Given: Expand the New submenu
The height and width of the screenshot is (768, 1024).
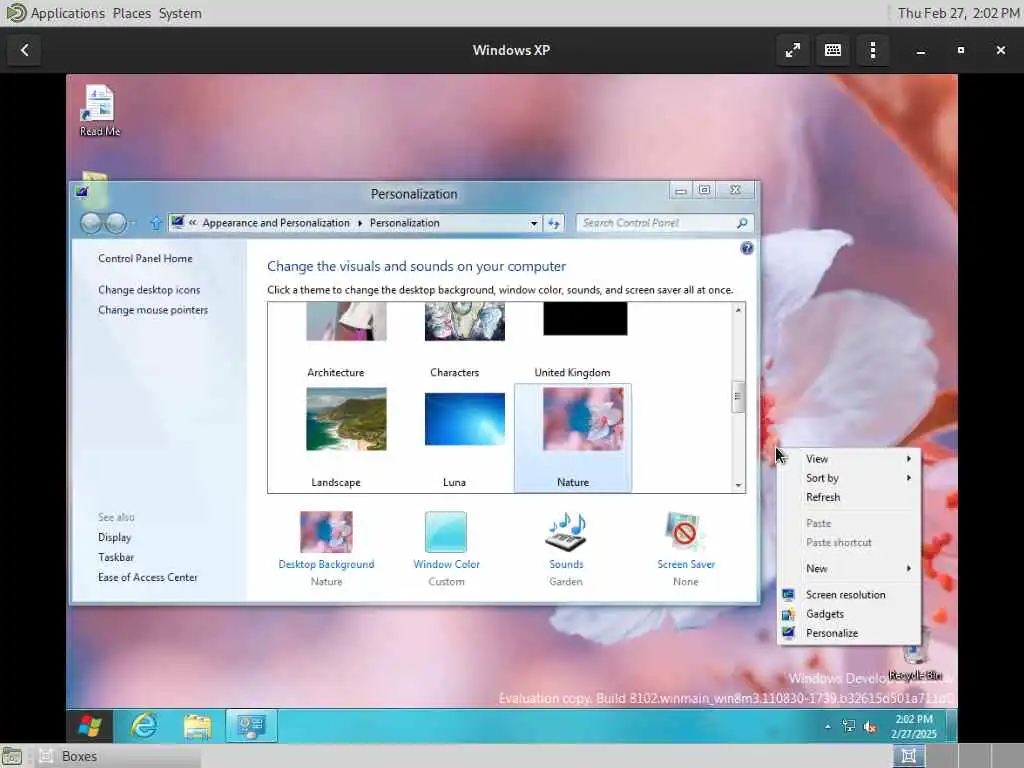Looking at the screenshot, I should click(848, 568).
